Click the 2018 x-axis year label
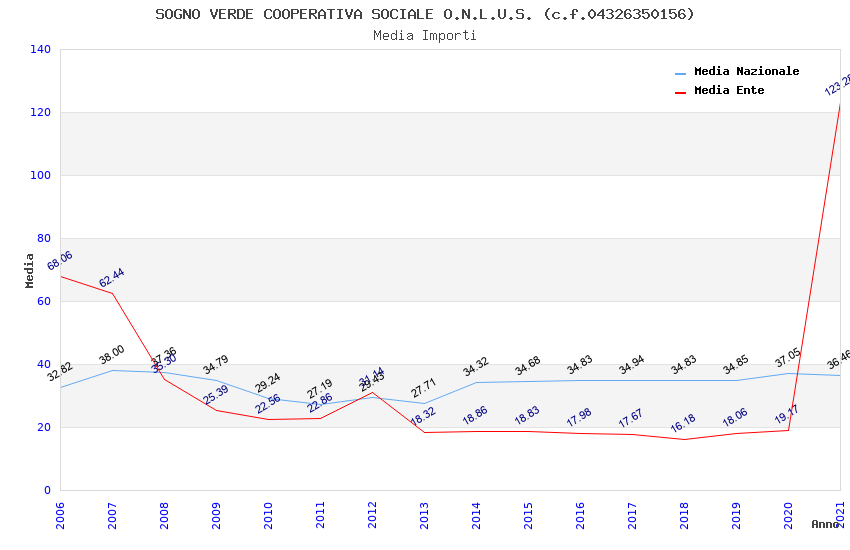Image resolution: width=850 pixels, height=550 pixels. pyautogui.click(x=684, y=515)
